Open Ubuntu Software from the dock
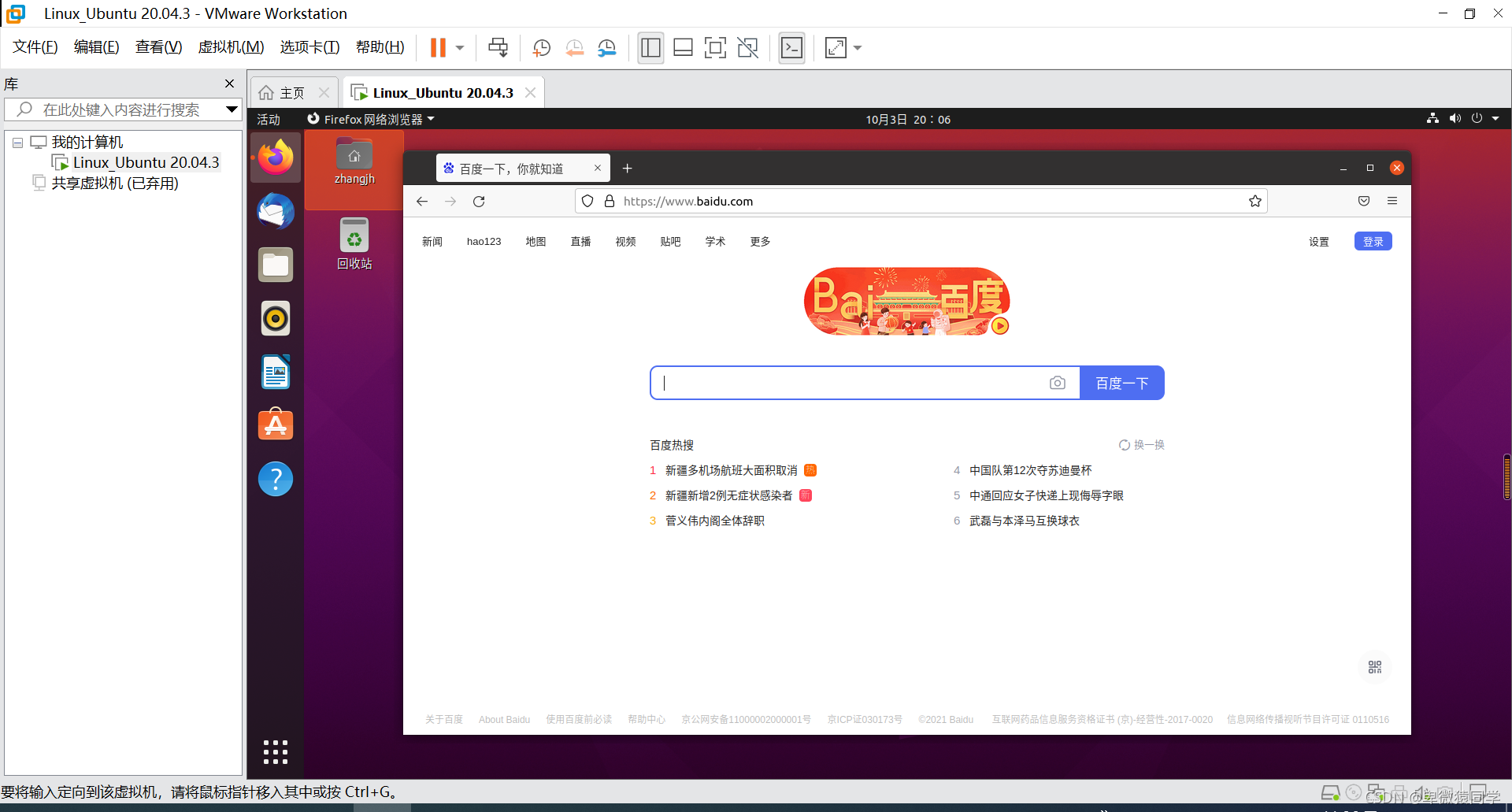1512x812 pixels. (276, 425)
